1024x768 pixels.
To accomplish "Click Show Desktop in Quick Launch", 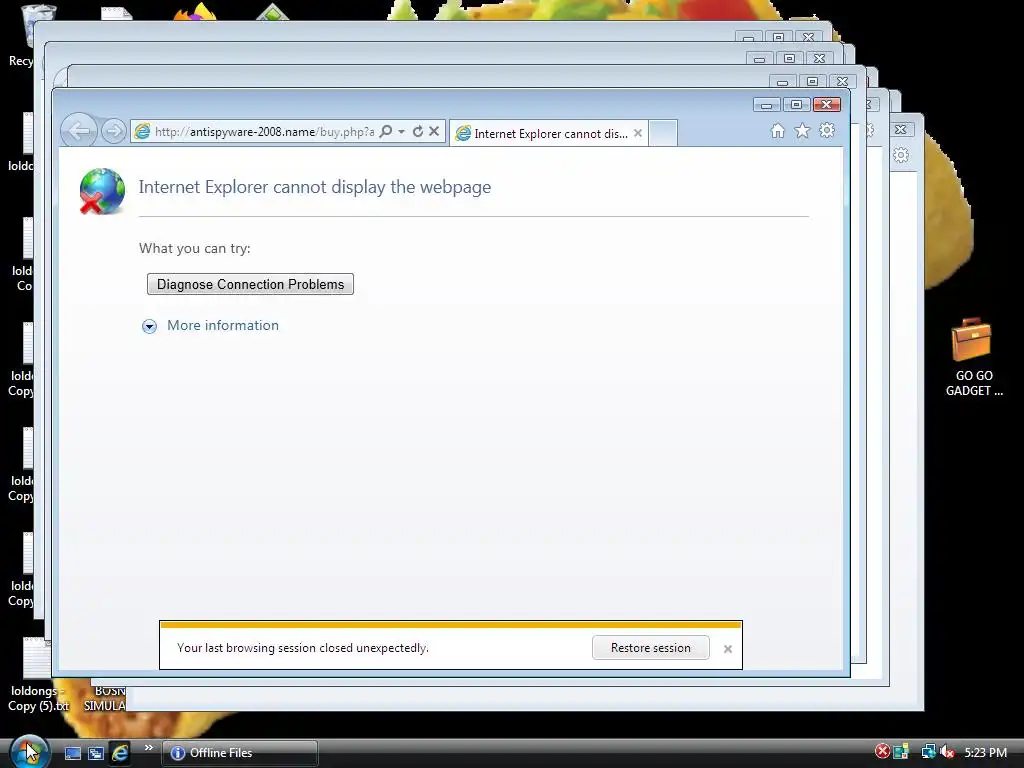I will coord(72,753).
